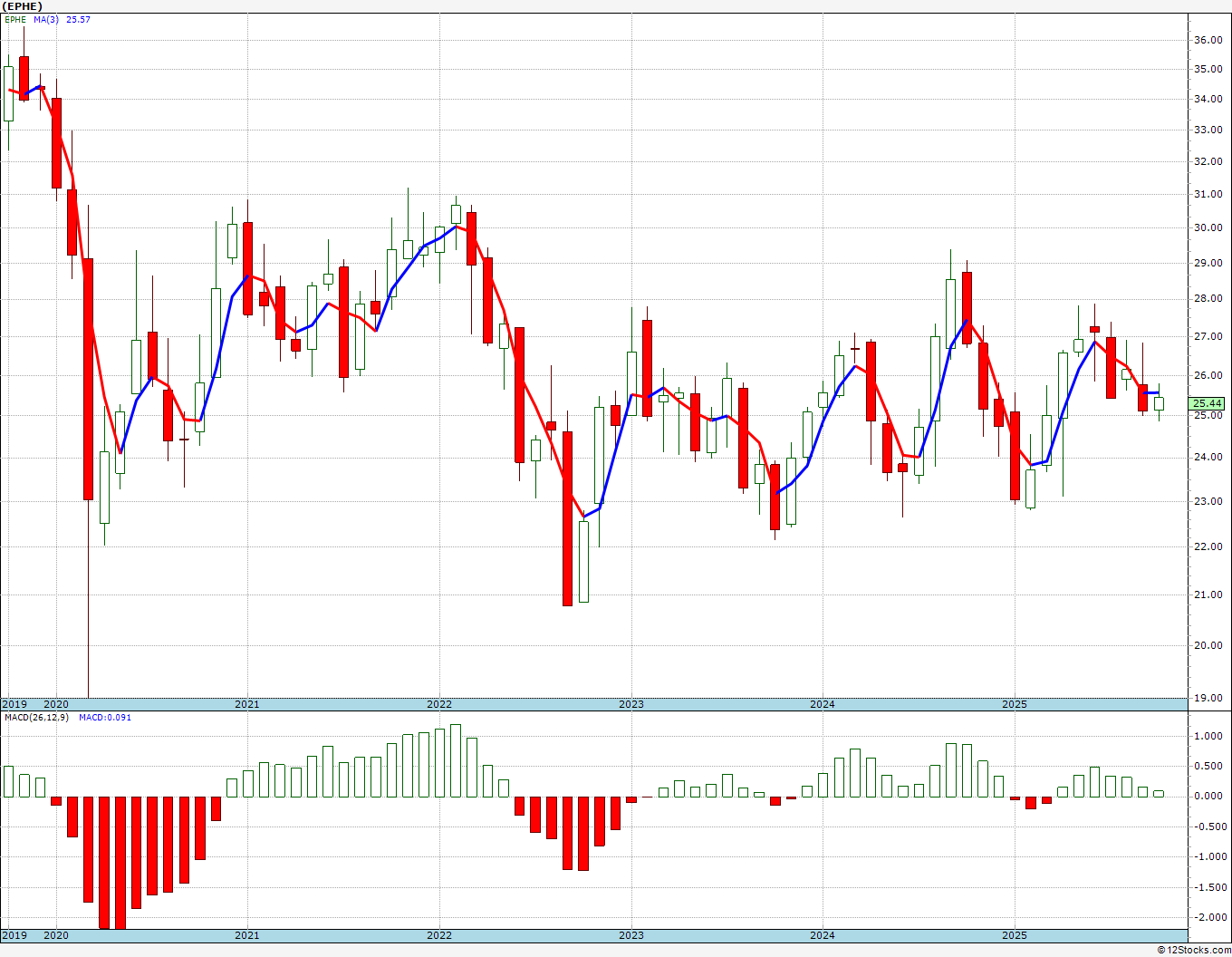Click the 0.500 MACD axis label
The height and width of the screenshot is (957, 1232).
point(1210,766)
